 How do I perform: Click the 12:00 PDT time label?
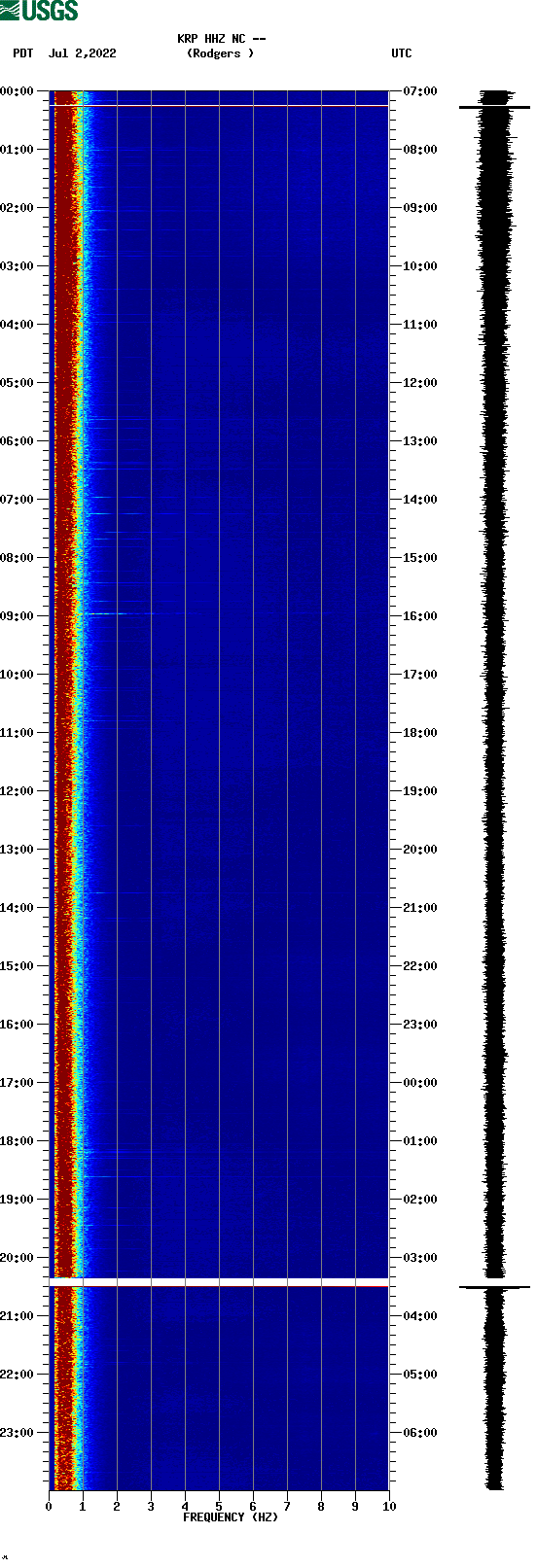click(x=18, y=791)
